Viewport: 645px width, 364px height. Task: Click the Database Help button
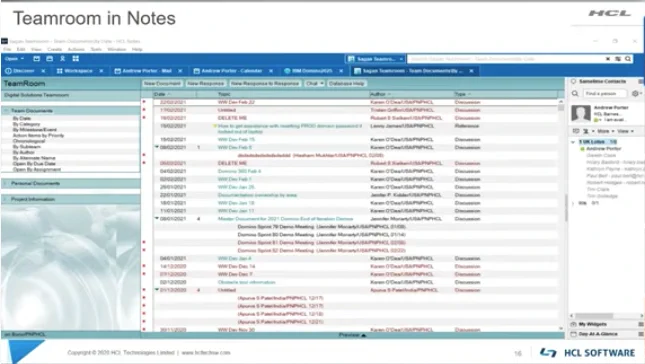[346, 83]
